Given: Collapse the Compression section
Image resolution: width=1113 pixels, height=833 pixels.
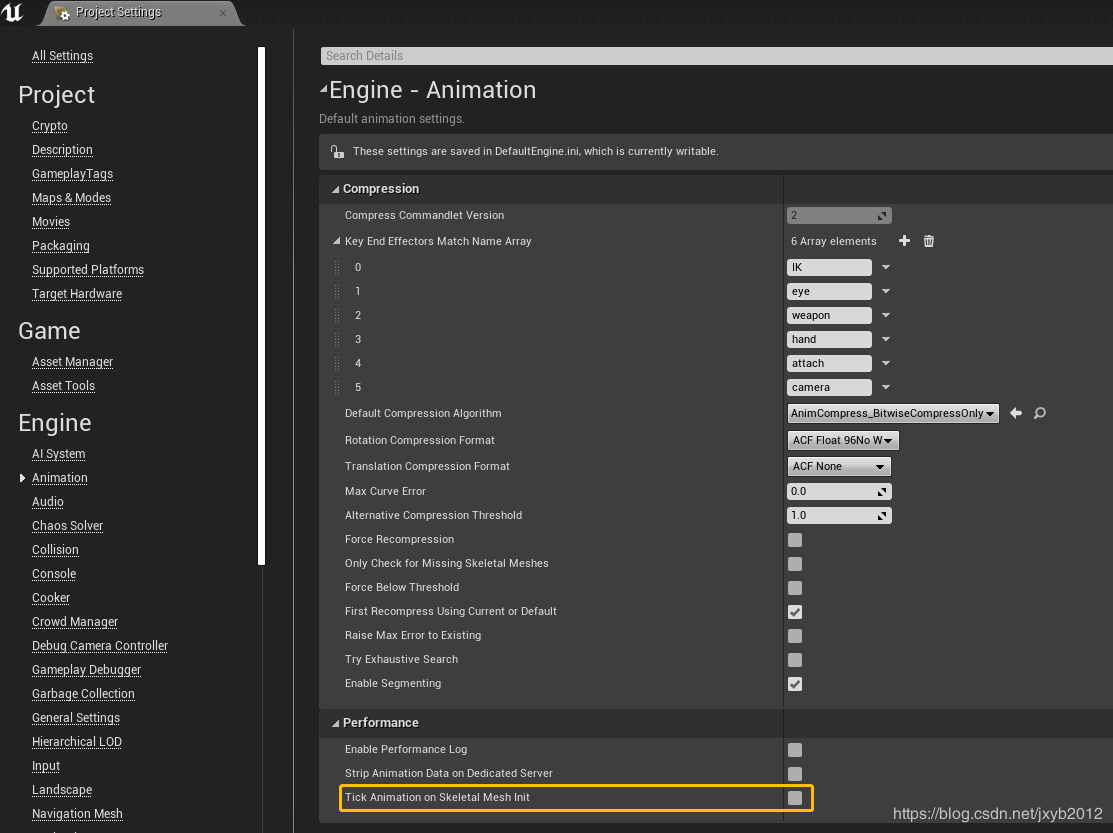Looking at the screenshot, I should pos(336,189).
